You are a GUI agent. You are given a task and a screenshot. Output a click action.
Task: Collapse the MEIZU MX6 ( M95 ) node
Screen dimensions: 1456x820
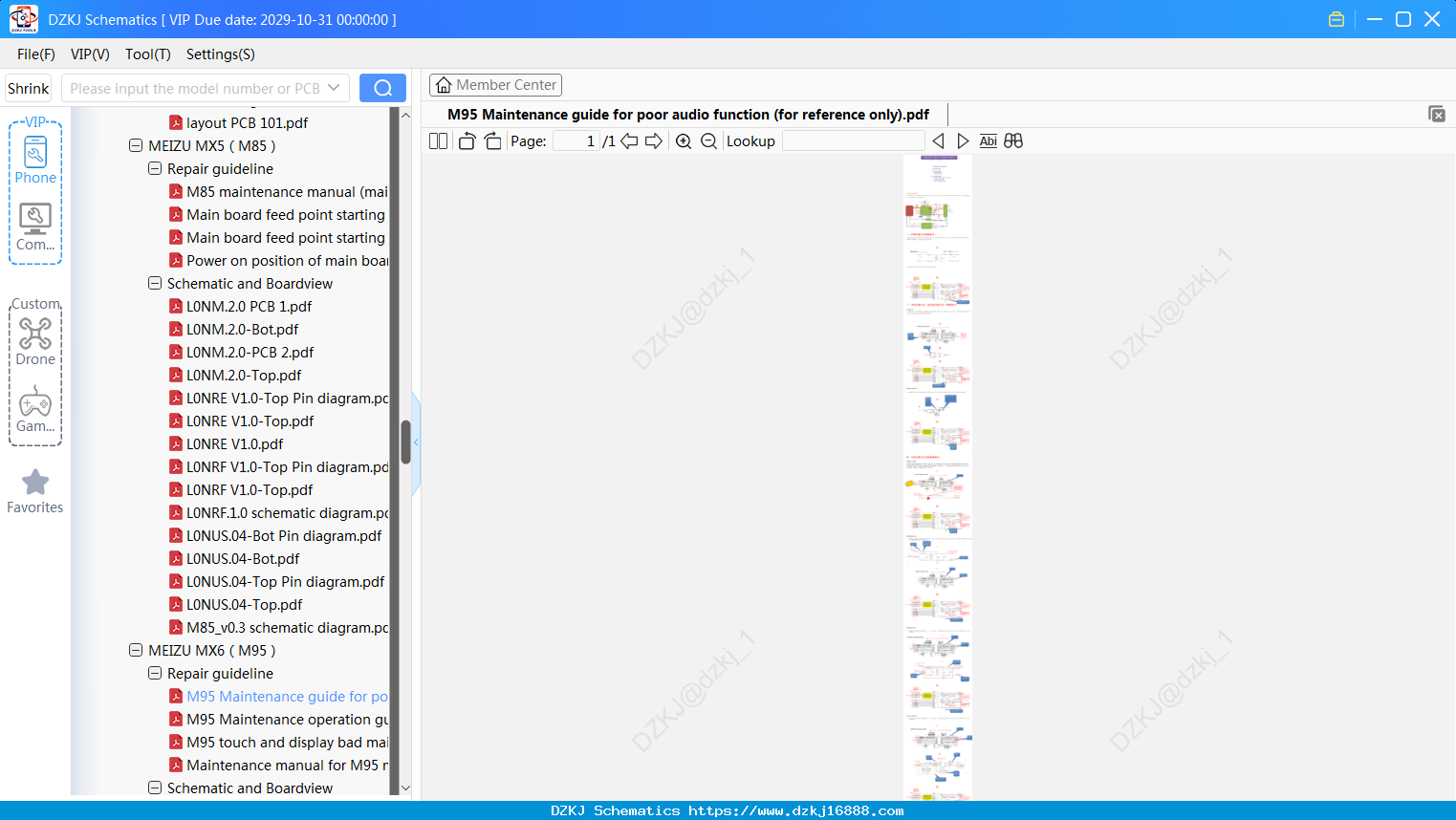[x=136, y=651]
